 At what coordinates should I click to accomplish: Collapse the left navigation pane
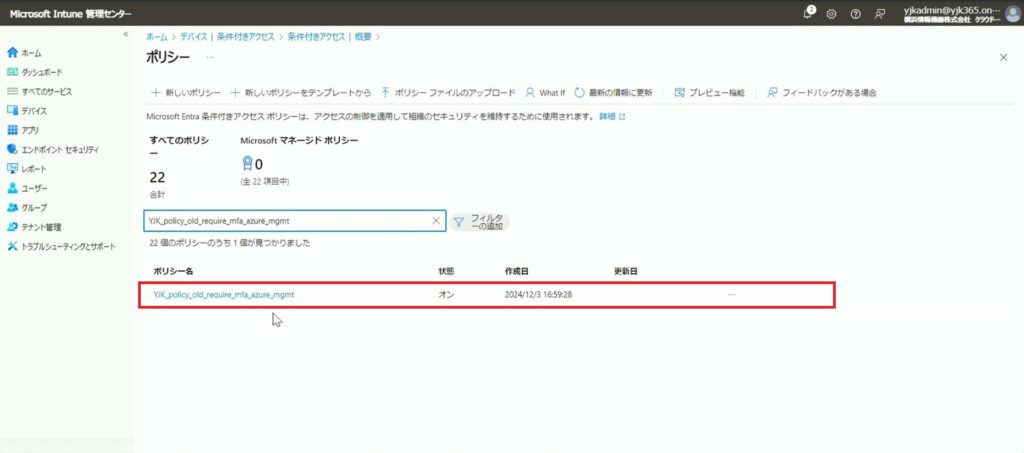pyautogui.click(x=126, y=34)
